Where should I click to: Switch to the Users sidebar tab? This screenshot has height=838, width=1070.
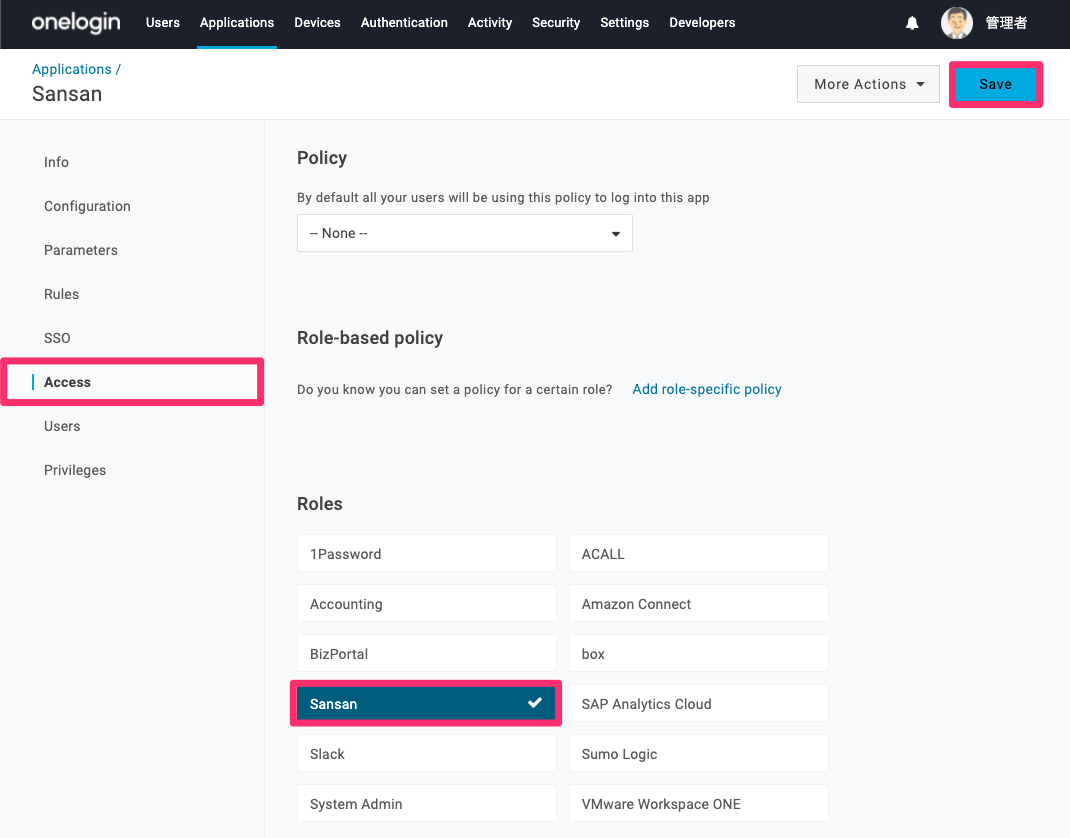coord(62,426)
